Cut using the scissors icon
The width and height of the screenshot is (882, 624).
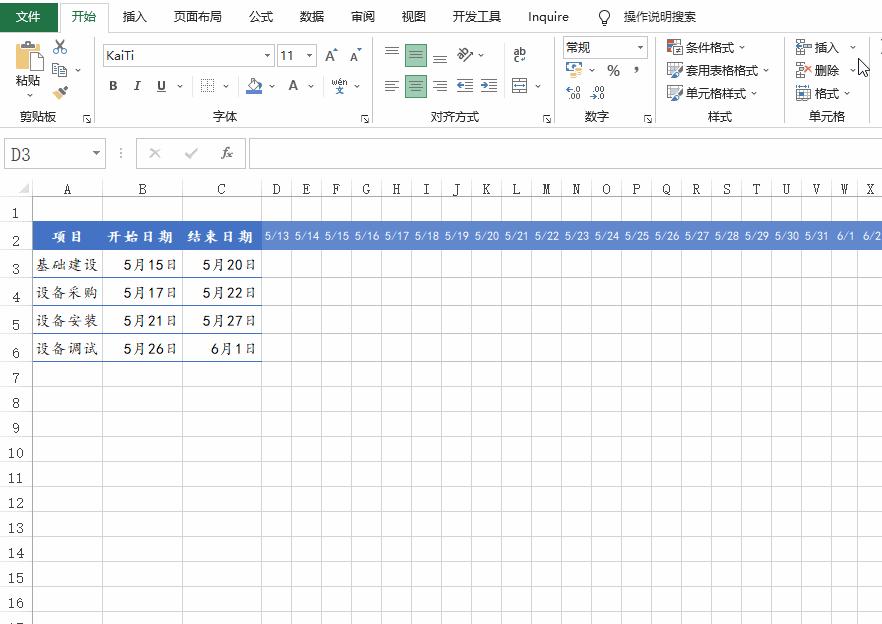[61, 48]
